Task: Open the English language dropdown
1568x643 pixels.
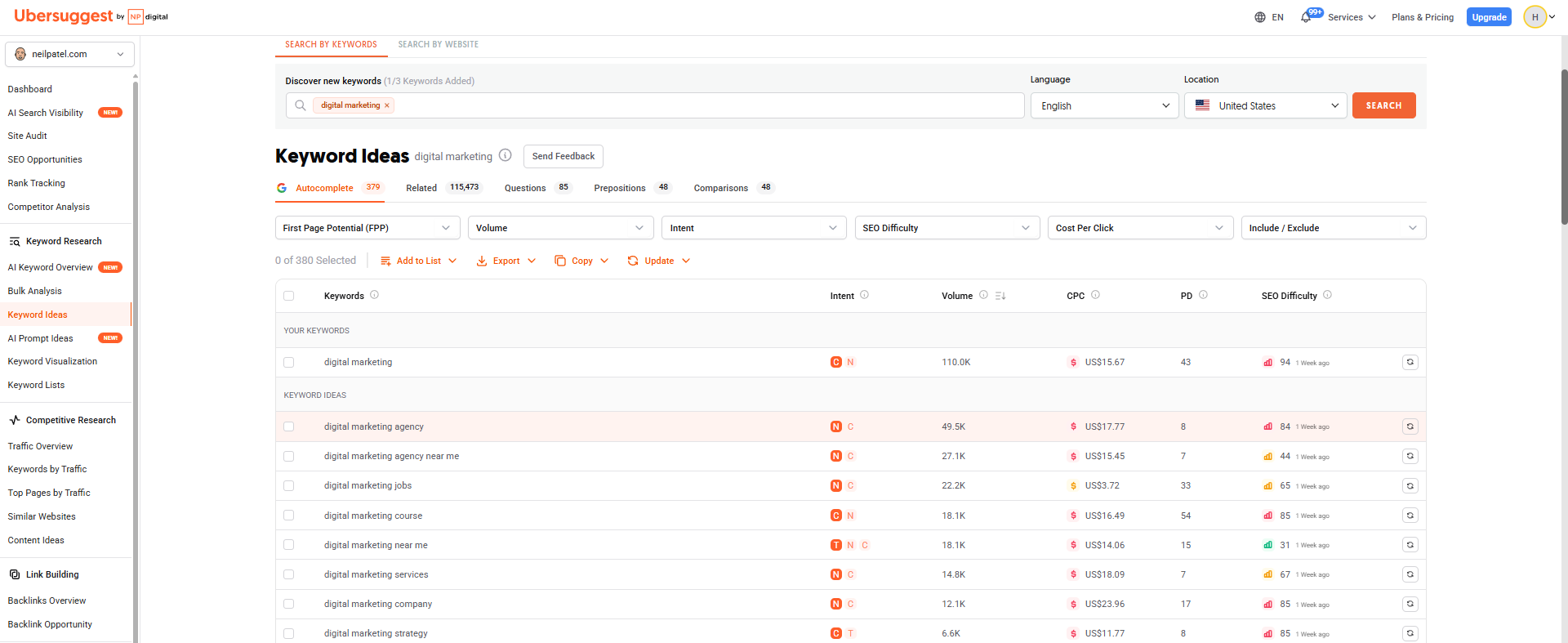Action: (1104, 105)
